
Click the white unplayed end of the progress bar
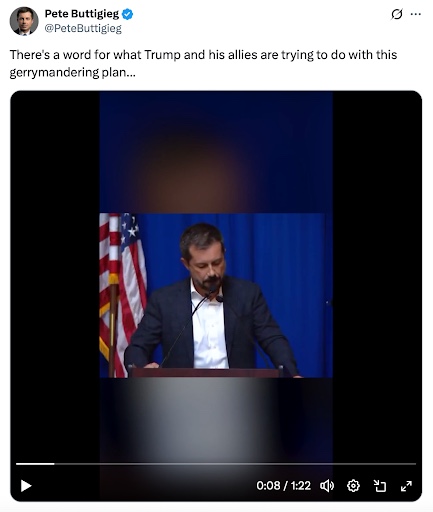pos(415,464)
